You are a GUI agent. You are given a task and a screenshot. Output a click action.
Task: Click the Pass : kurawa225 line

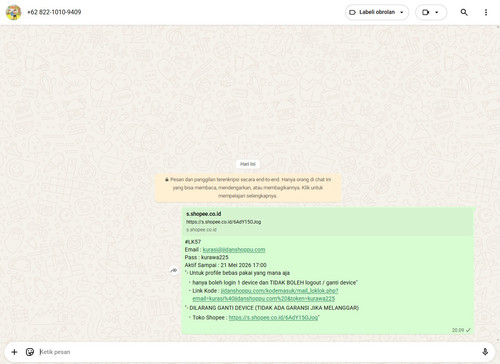[x=207, y=257]
